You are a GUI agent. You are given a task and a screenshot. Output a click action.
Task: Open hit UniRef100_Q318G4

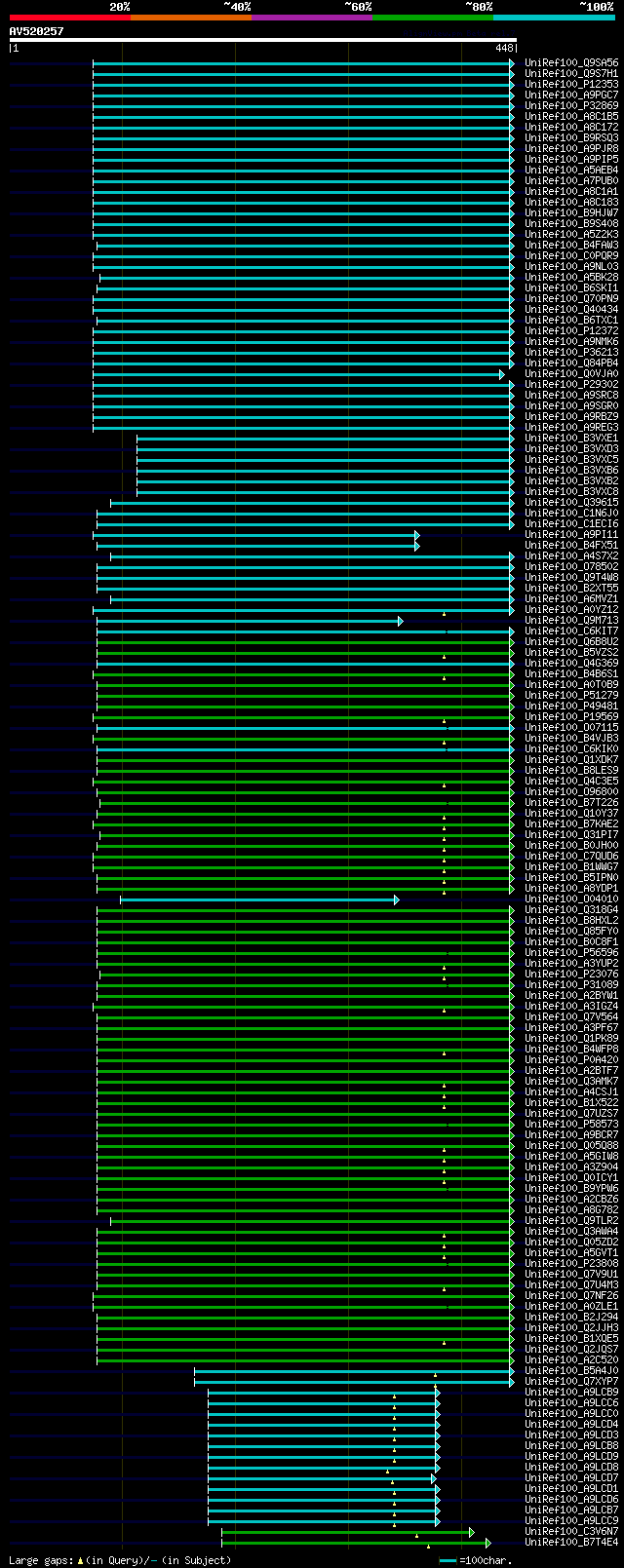click(x=571, y=909)
